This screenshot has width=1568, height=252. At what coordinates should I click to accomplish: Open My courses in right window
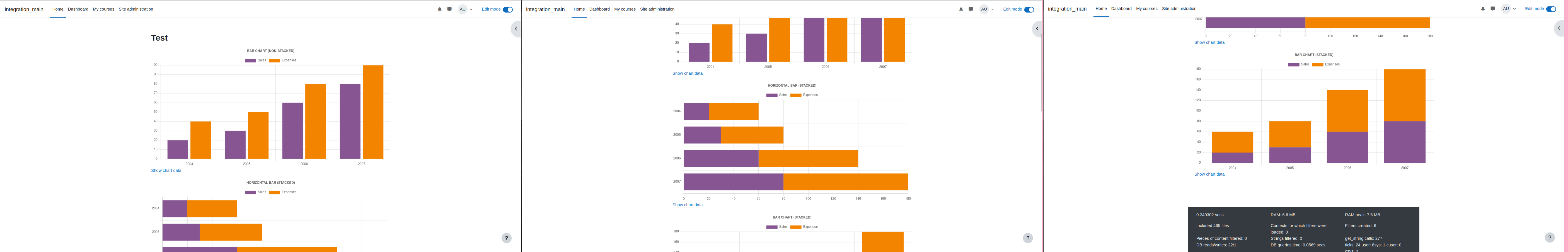point(1147,9)
